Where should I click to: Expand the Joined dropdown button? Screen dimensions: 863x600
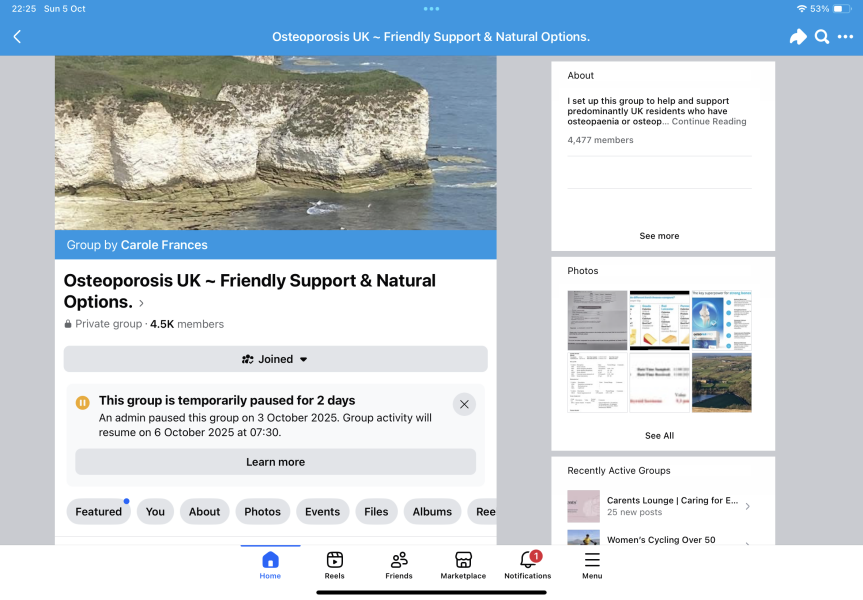(275, 359)
